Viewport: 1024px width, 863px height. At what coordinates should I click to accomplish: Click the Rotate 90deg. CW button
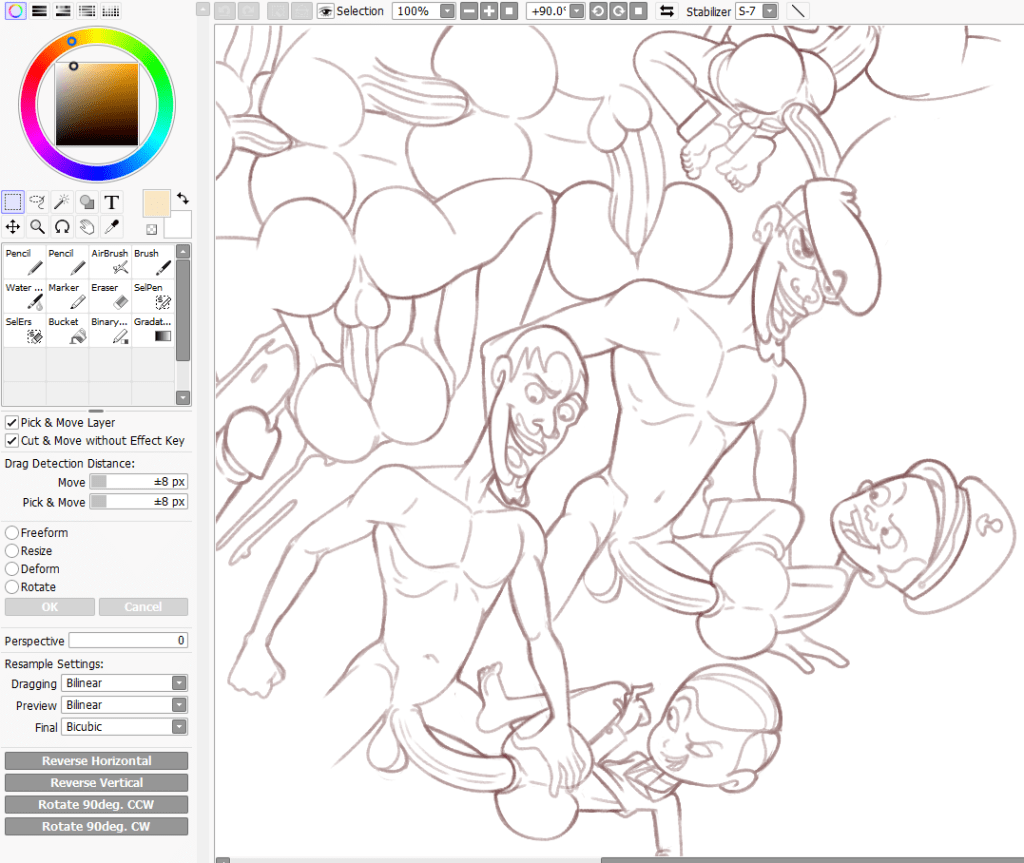pos(96,827)
